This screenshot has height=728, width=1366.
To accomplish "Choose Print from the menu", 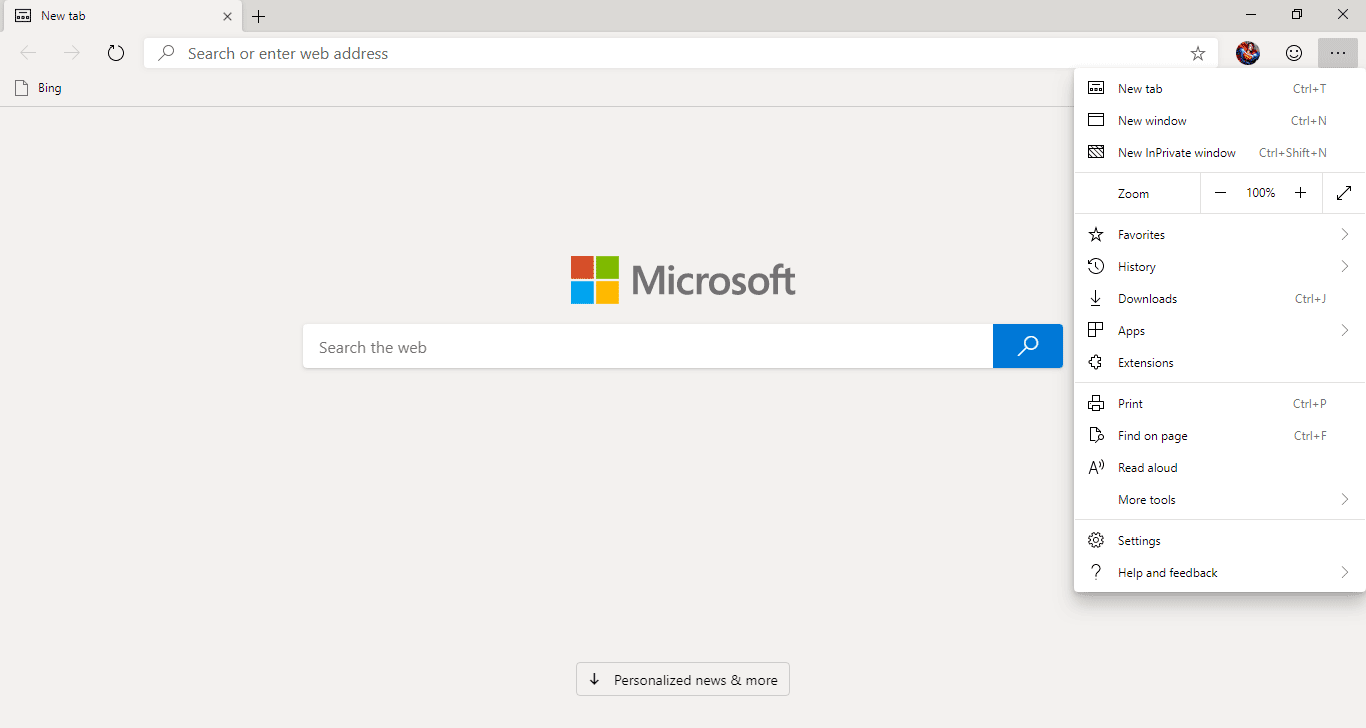I will (x=1219, y=403).
